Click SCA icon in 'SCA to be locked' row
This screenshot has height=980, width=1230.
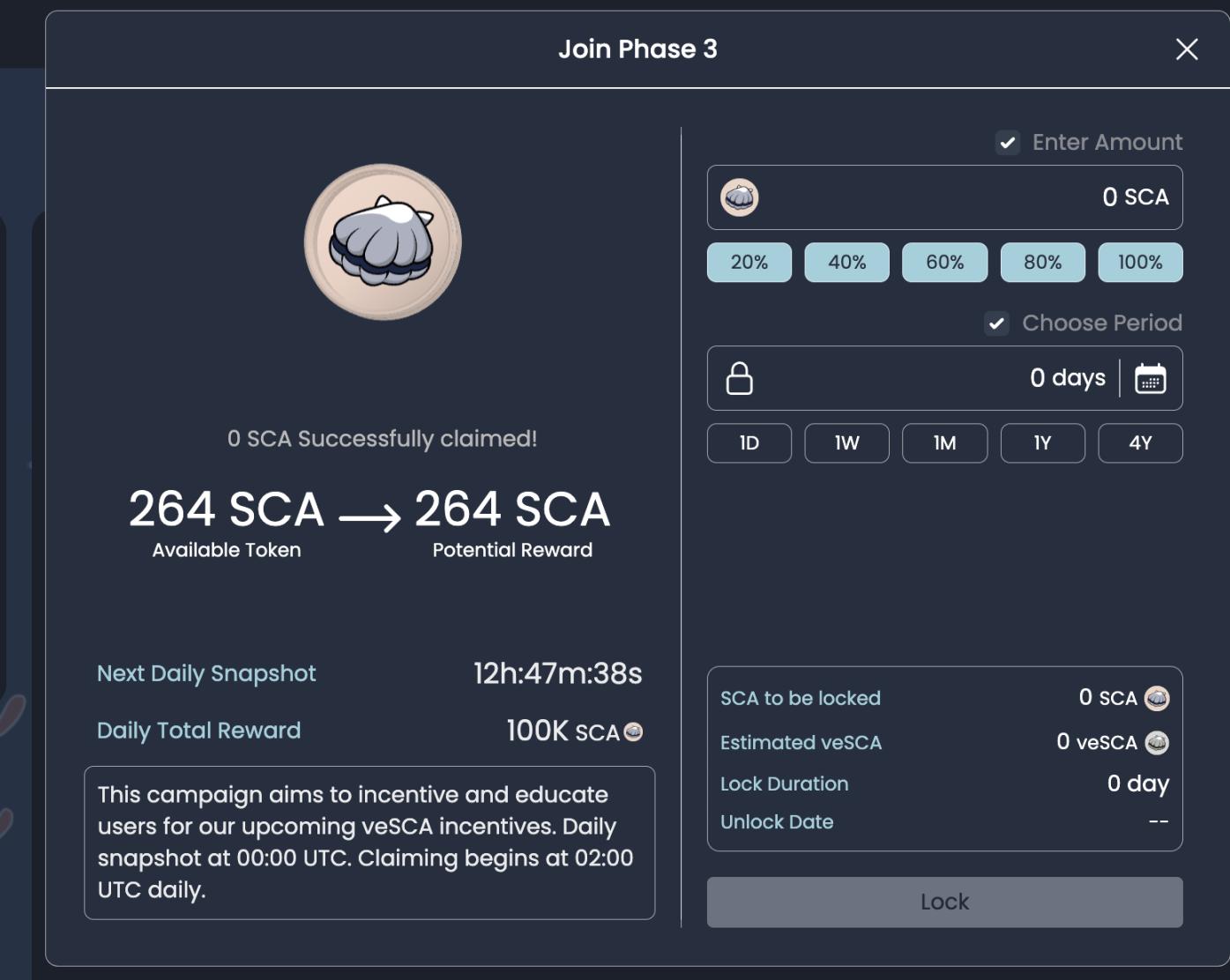[1156, 699]
